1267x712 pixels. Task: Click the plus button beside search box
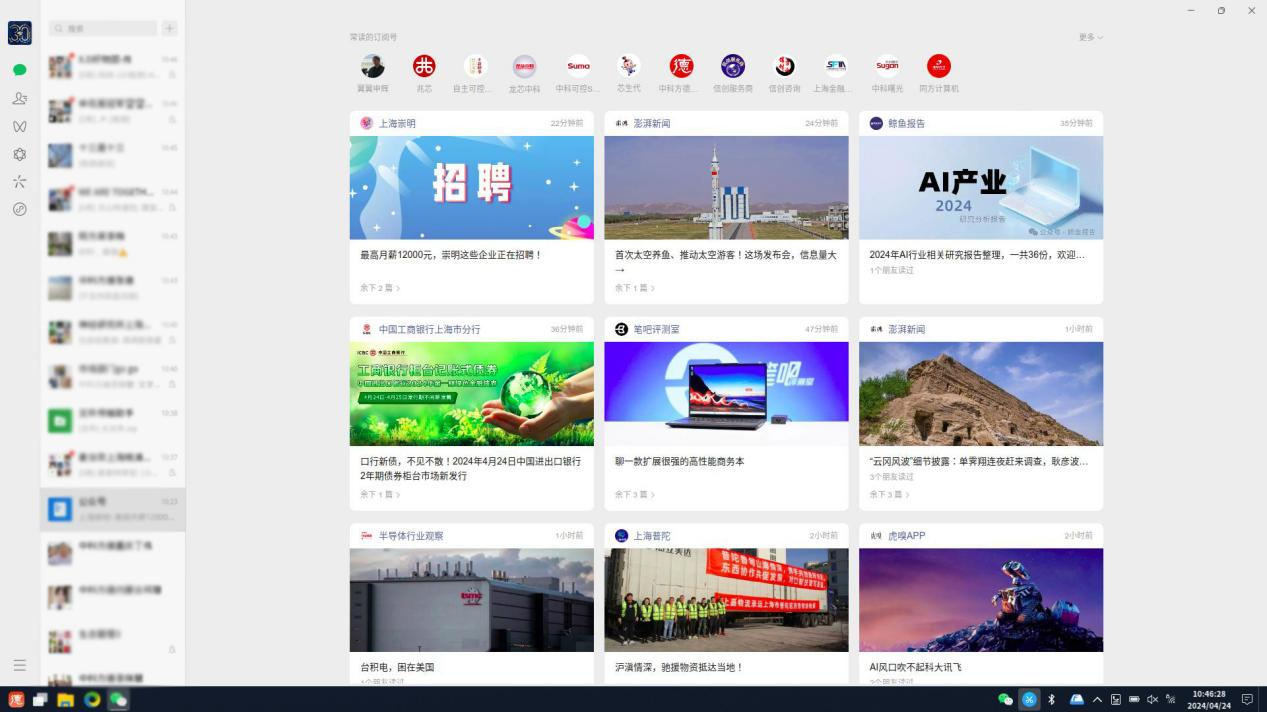tap(169, 29)
